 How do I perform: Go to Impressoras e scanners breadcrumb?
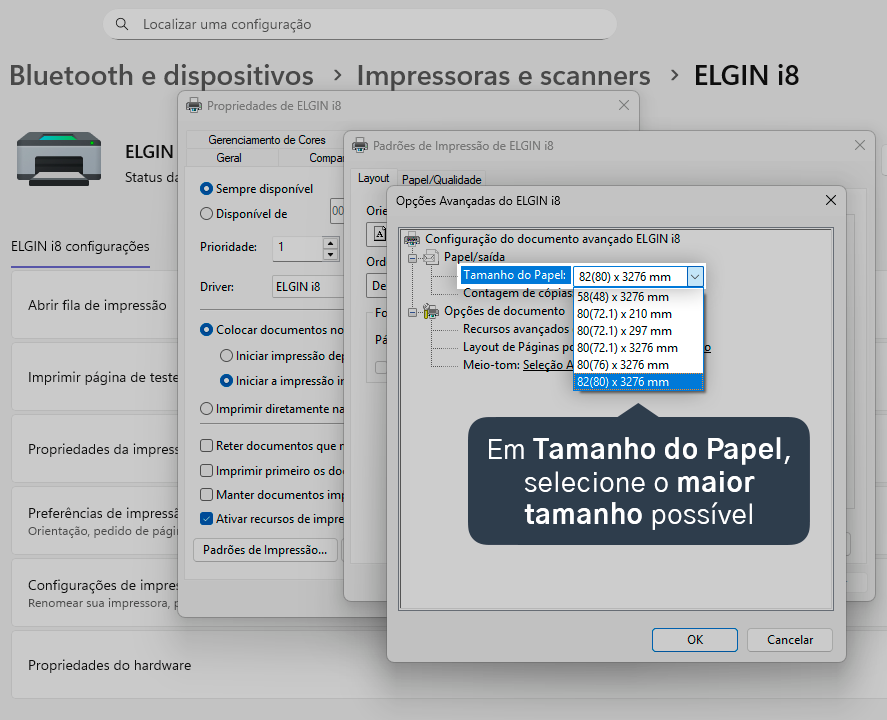503,76
